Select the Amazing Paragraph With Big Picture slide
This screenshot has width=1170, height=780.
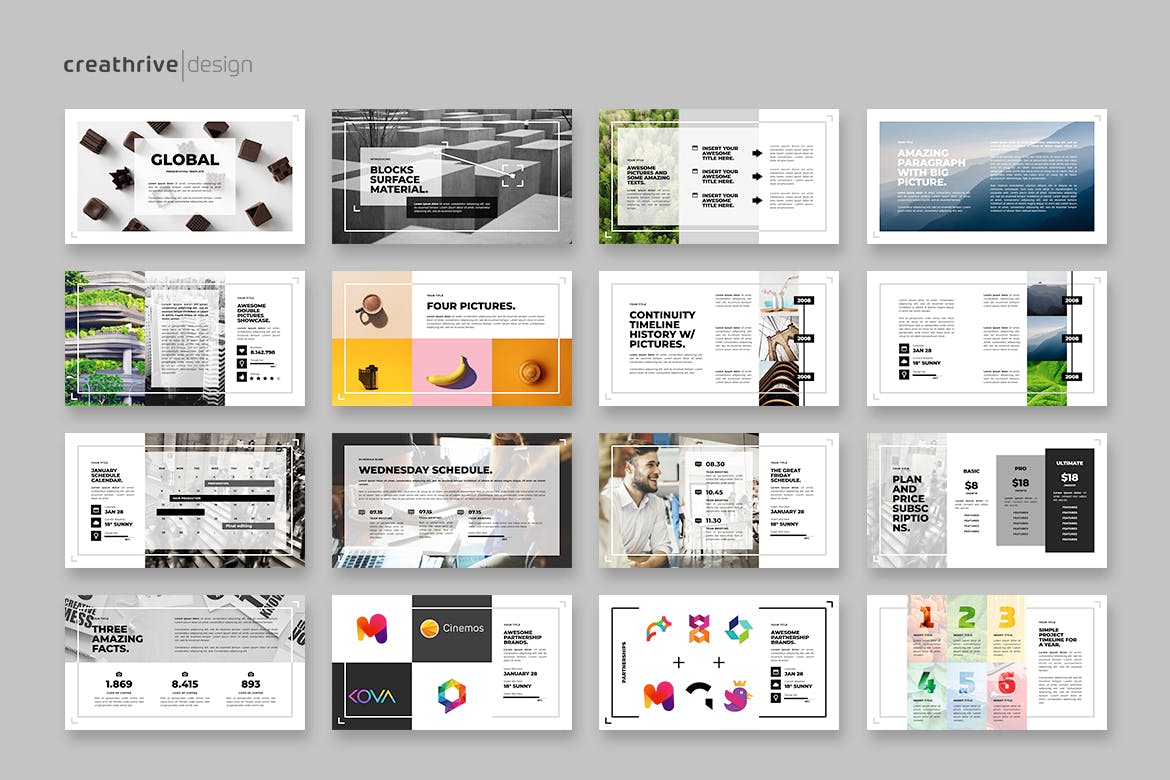[x=986, y=176]
